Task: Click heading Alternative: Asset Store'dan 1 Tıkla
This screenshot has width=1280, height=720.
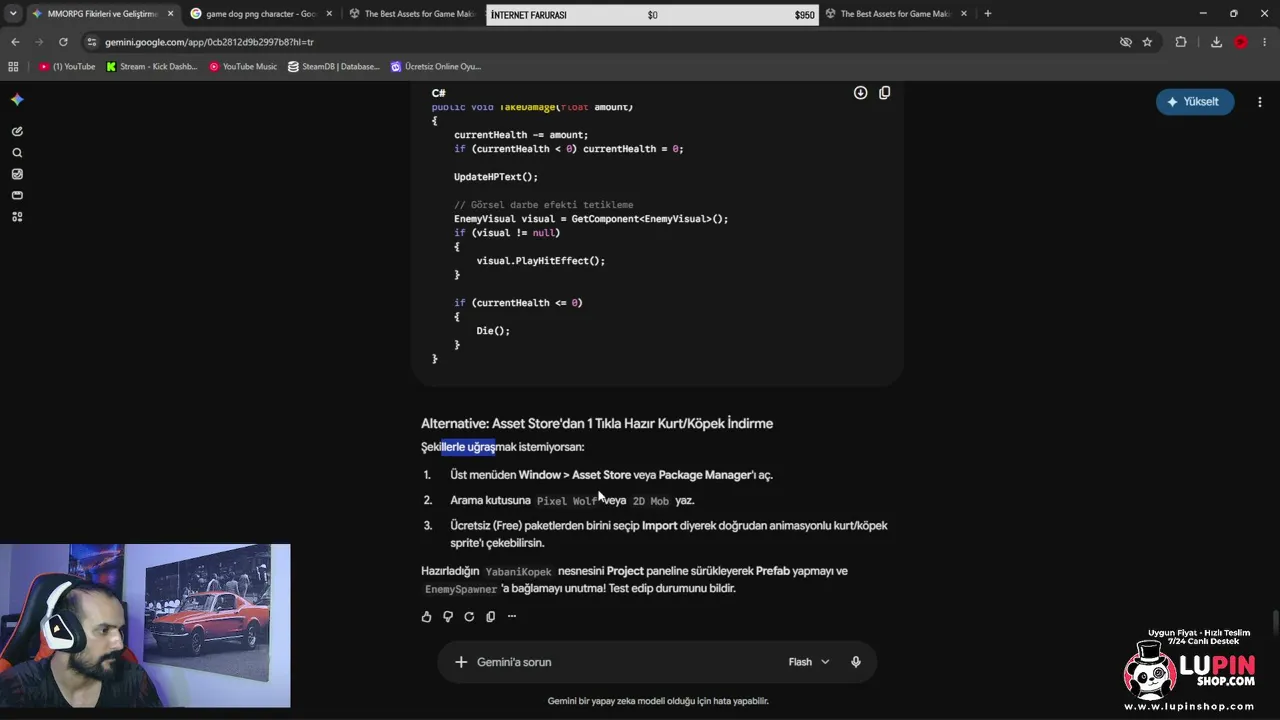Action: point(597,424)
